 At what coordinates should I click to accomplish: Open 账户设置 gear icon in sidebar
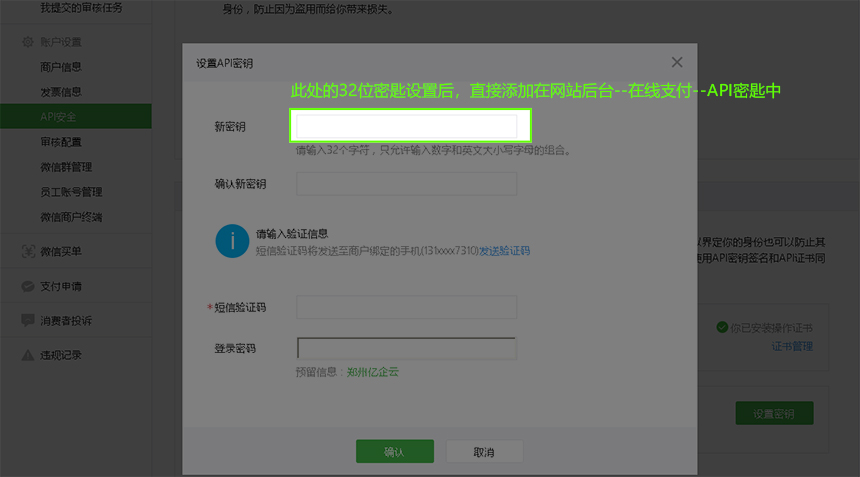[27, 42]
